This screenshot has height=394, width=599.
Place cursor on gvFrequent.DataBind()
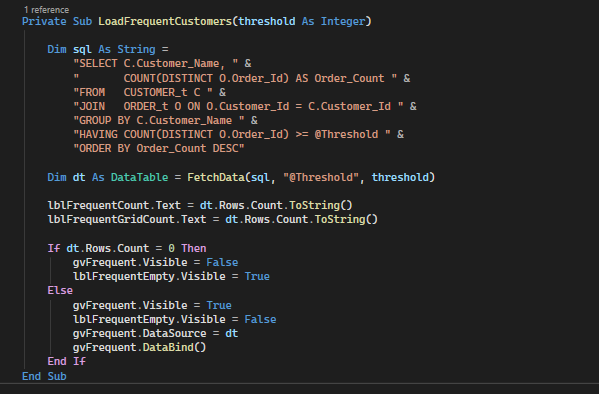pyautogui.click(x=139, y=347)
